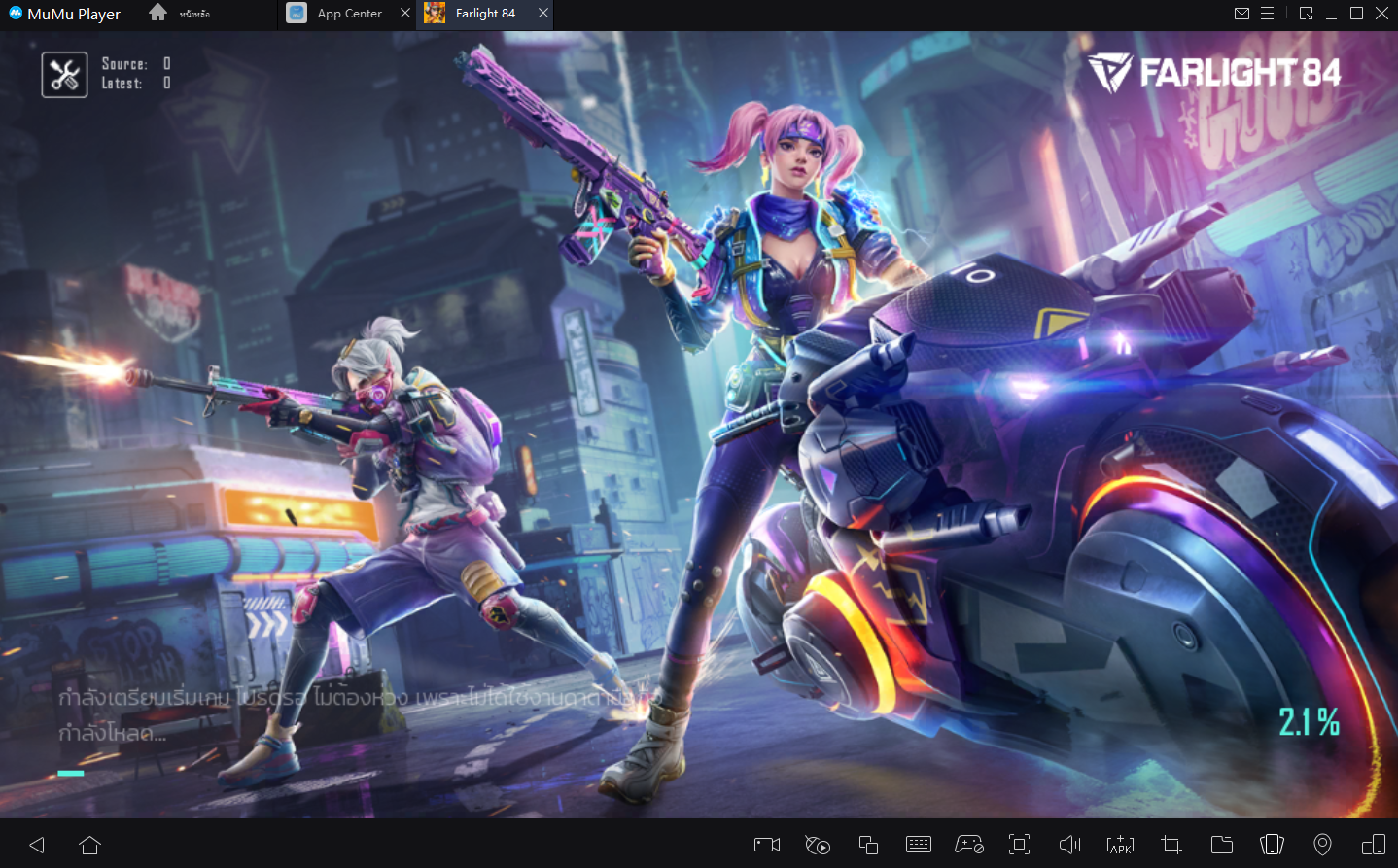Click the screen recording camera icon
1398x868 pixels.
click(x=767, y=845)
